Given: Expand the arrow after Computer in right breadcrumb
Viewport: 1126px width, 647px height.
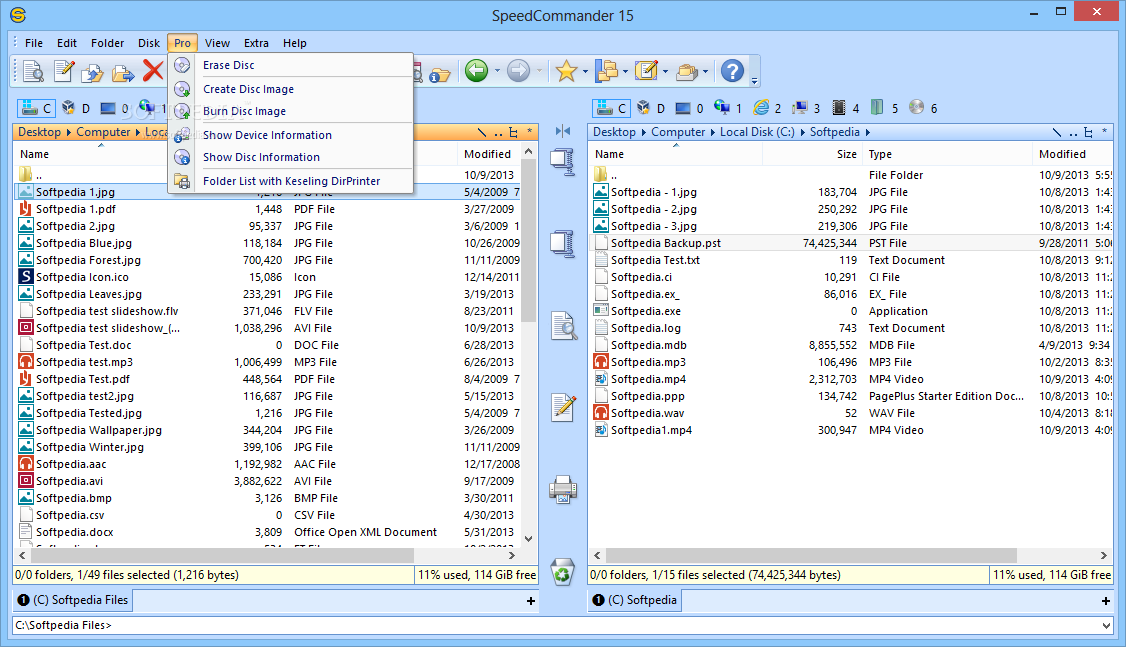Looking at the screenshot, I should 712,132.
